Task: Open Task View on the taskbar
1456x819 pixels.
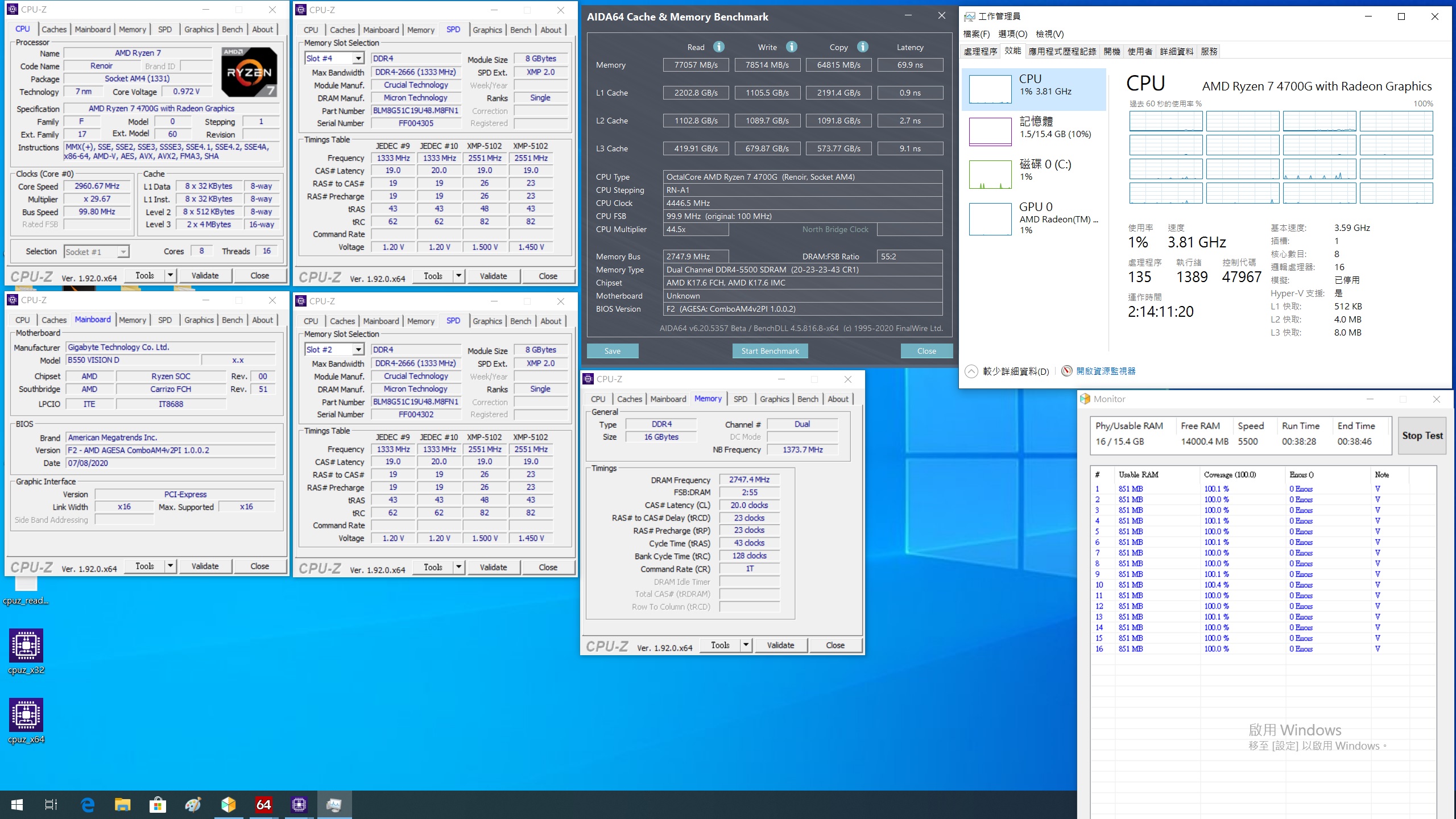Action: coord(51,805)
